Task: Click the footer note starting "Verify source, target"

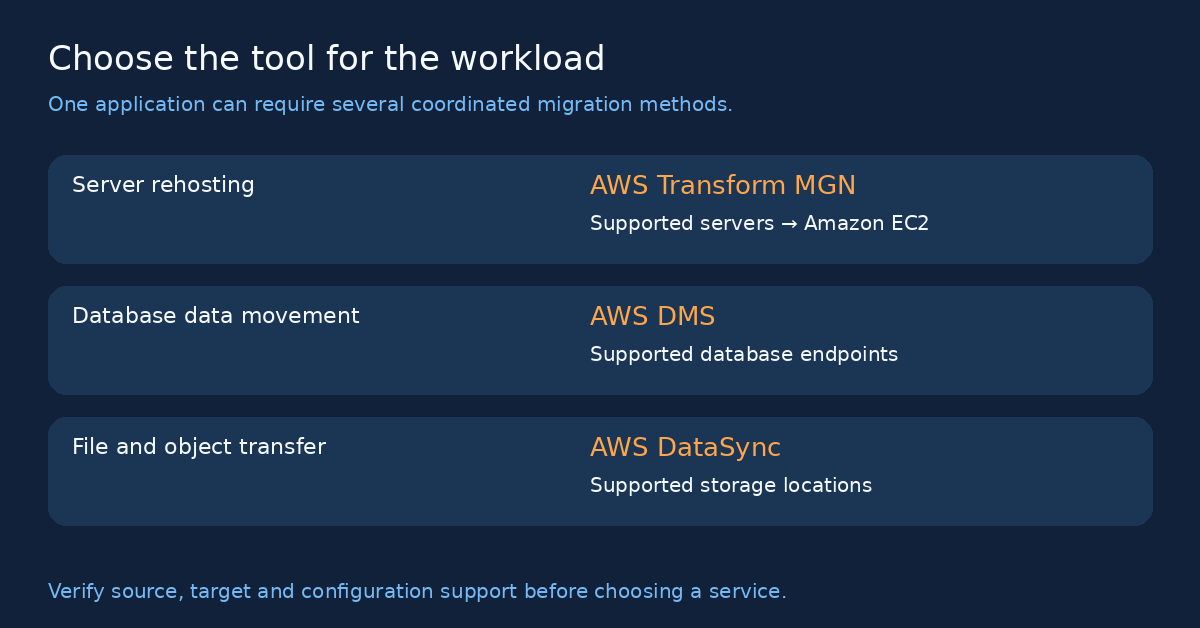Action: pyautogui.click(x=417, y=592)
